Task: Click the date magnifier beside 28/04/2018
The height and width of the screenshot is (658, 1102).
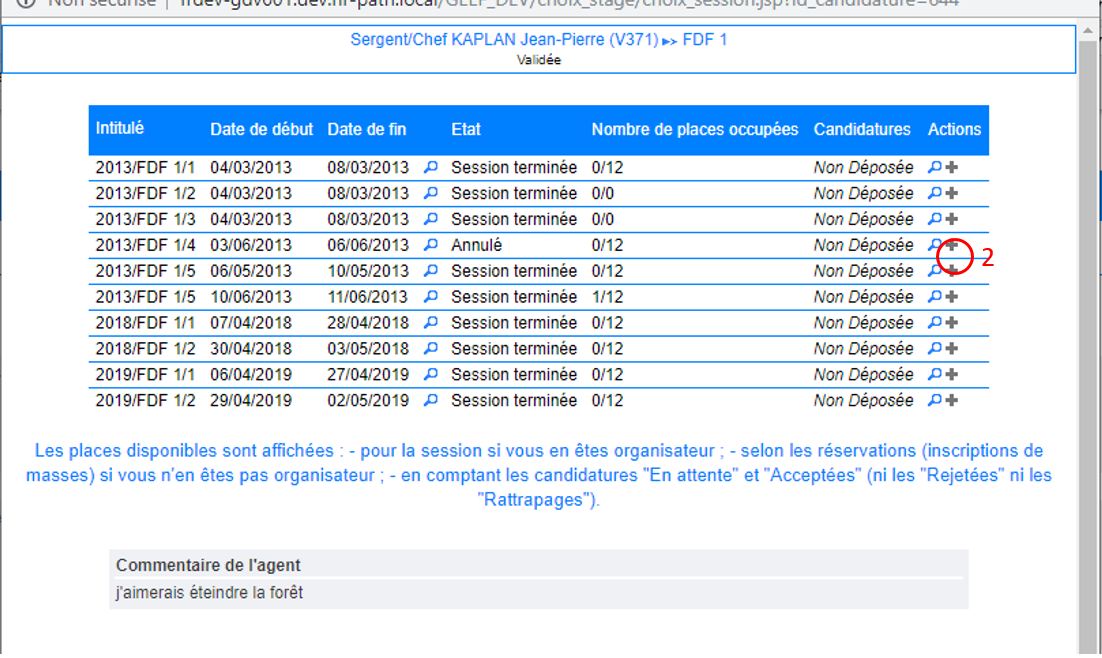Action: point(431,323)
